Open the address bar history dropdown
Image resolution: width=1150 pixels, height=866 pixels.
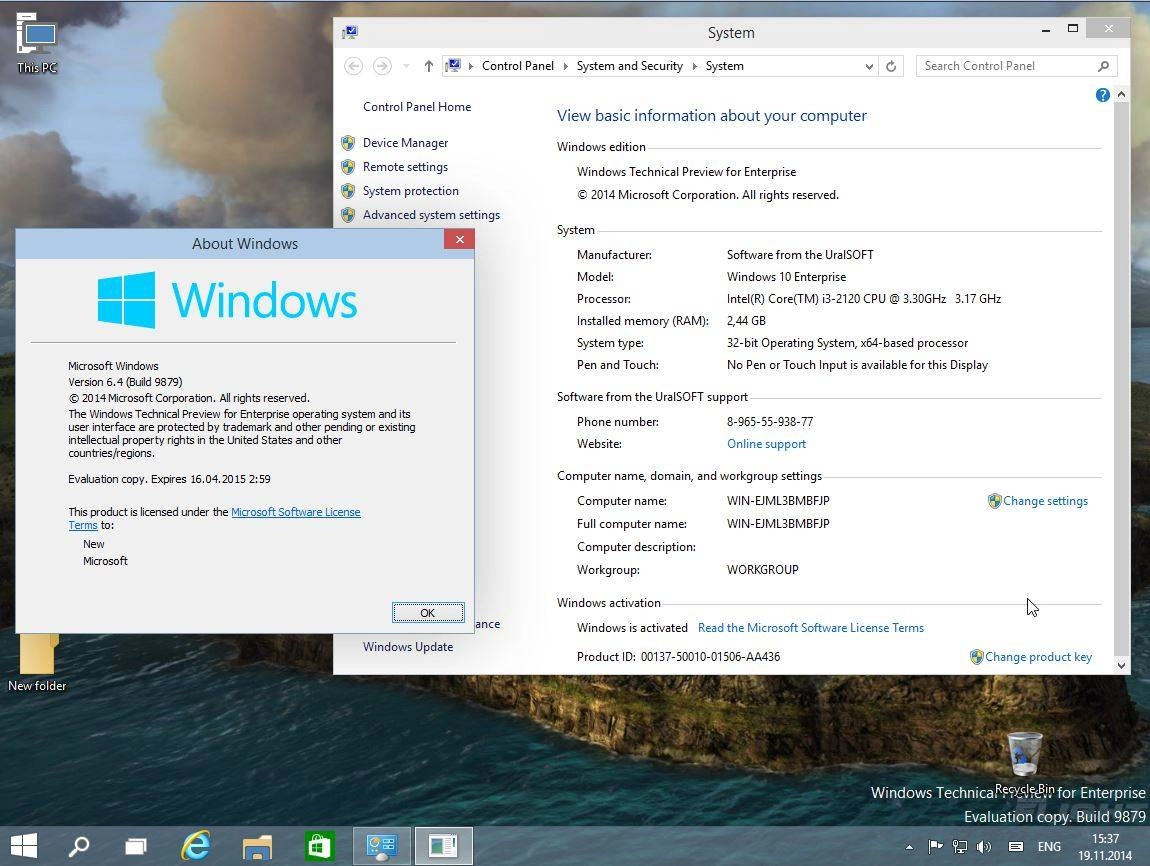(x=869, y=66)
